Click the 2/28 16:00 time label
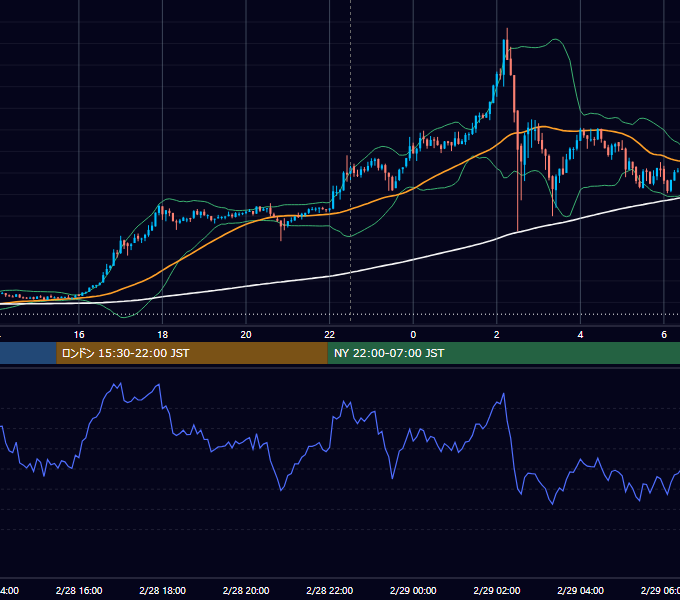680x600 pixels. (79, 590)
